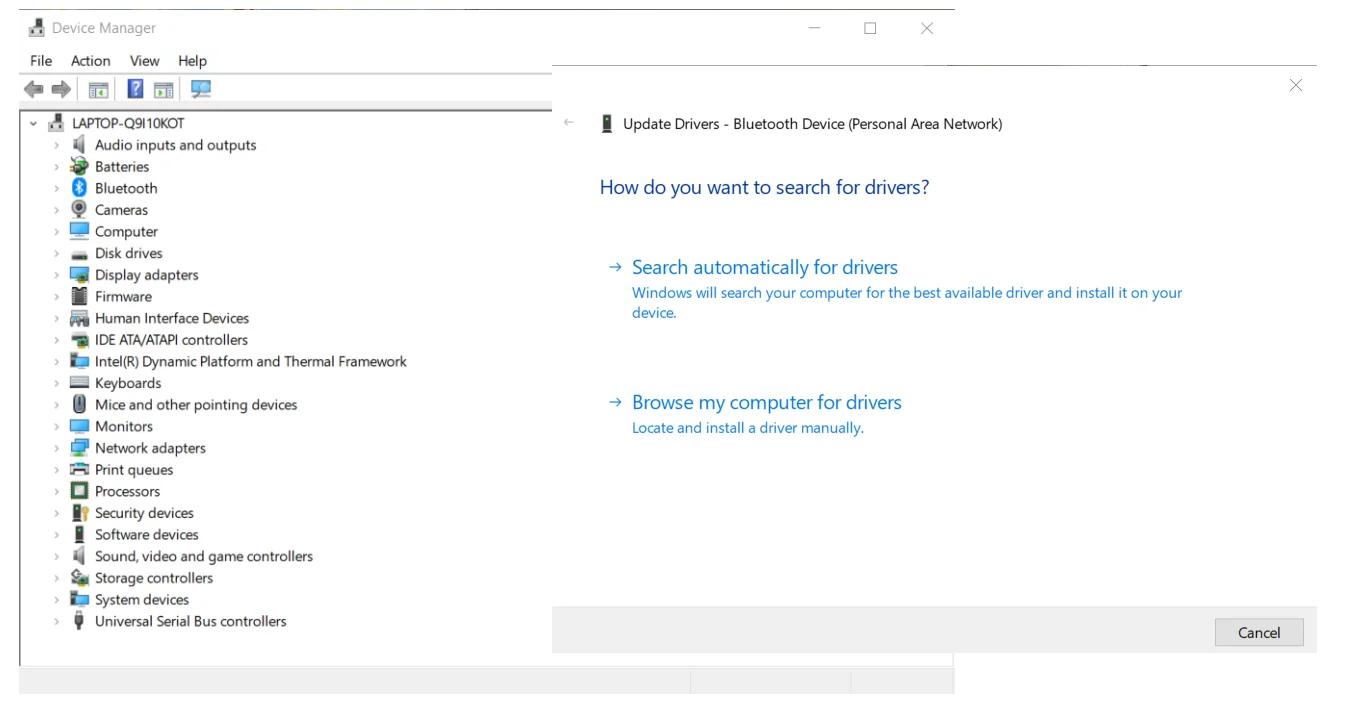The width and height of the screenshot is (1350, 712).
Task: Open the View menu
Action: [145, 61]
